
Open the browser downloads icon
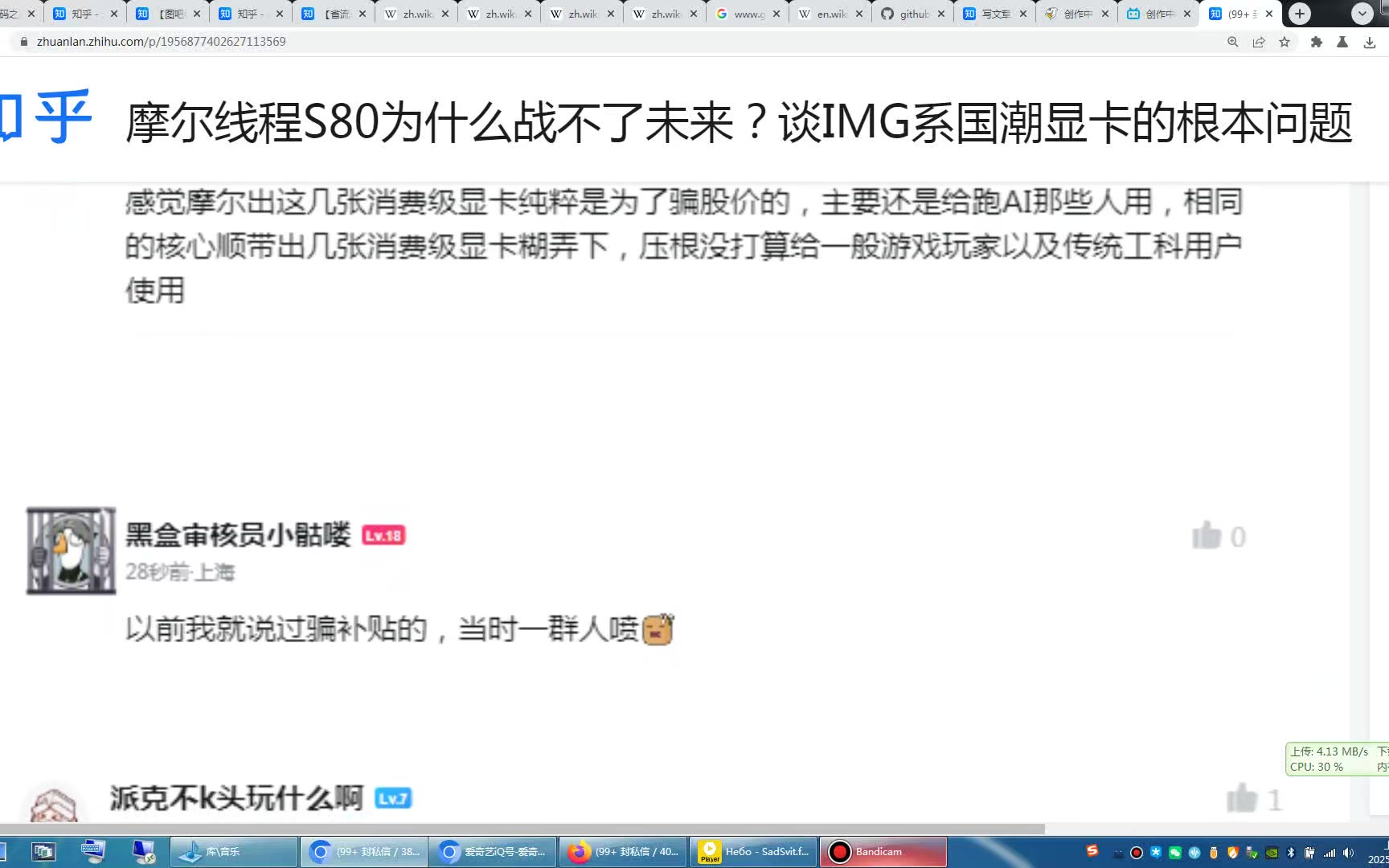point(1370,42)
